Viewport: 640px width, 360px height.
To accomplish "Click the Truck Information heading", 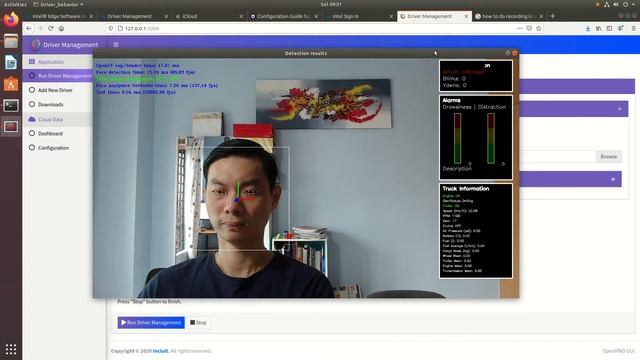I will tap(466, 189).
